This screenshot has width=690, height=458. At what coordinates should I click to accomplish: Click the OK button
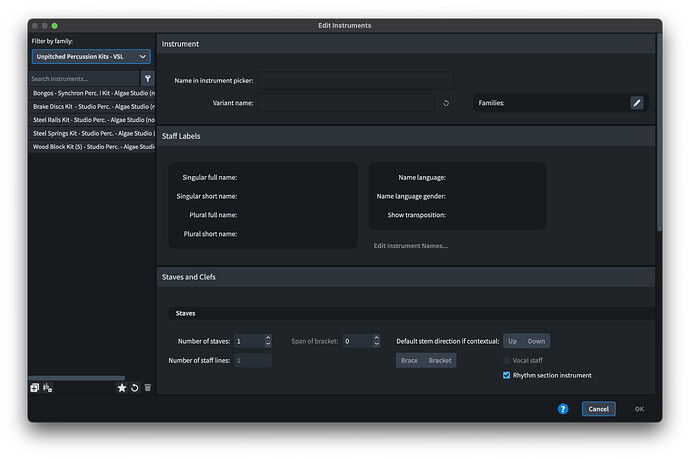click(639, 409)
